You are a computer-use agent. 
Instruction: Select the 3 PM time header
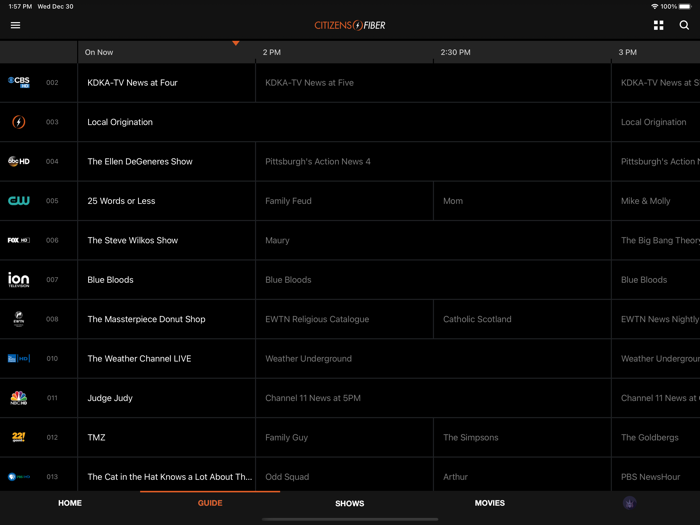(627, 52)
